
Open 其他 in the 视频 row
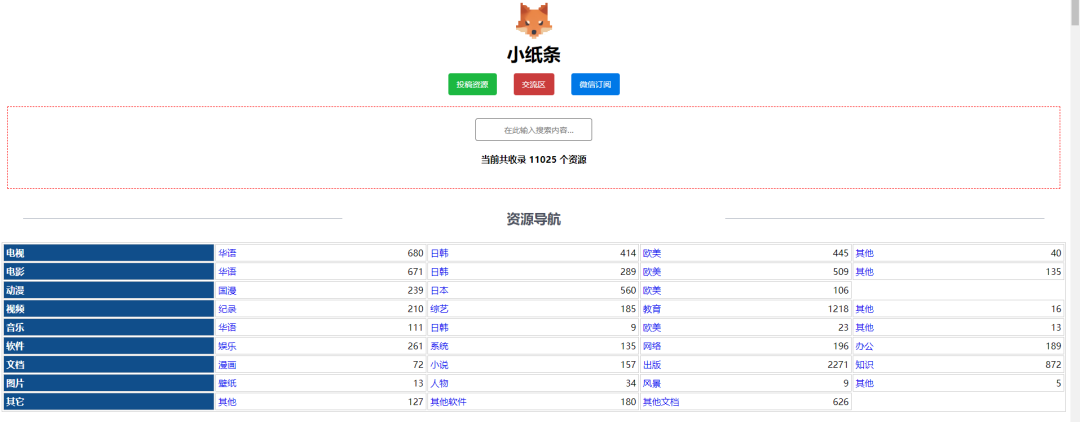864,309
